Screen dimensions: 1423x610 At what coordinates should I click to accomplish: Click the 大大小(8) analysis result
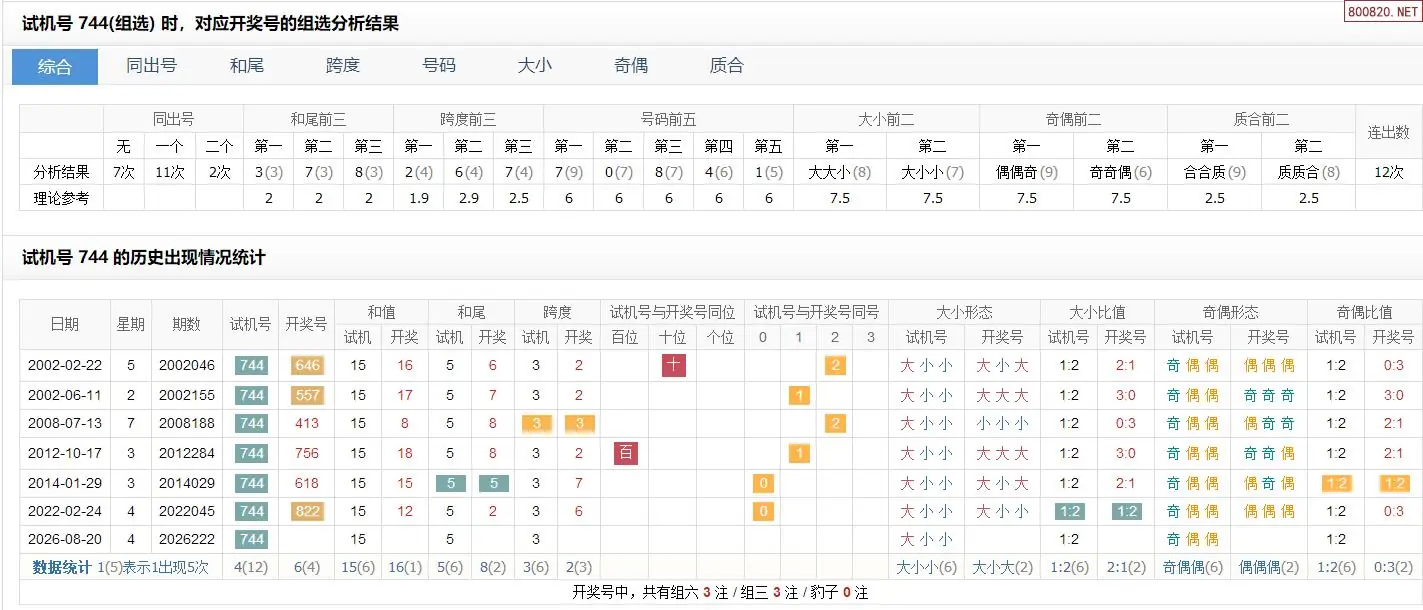tap(840, 172)
